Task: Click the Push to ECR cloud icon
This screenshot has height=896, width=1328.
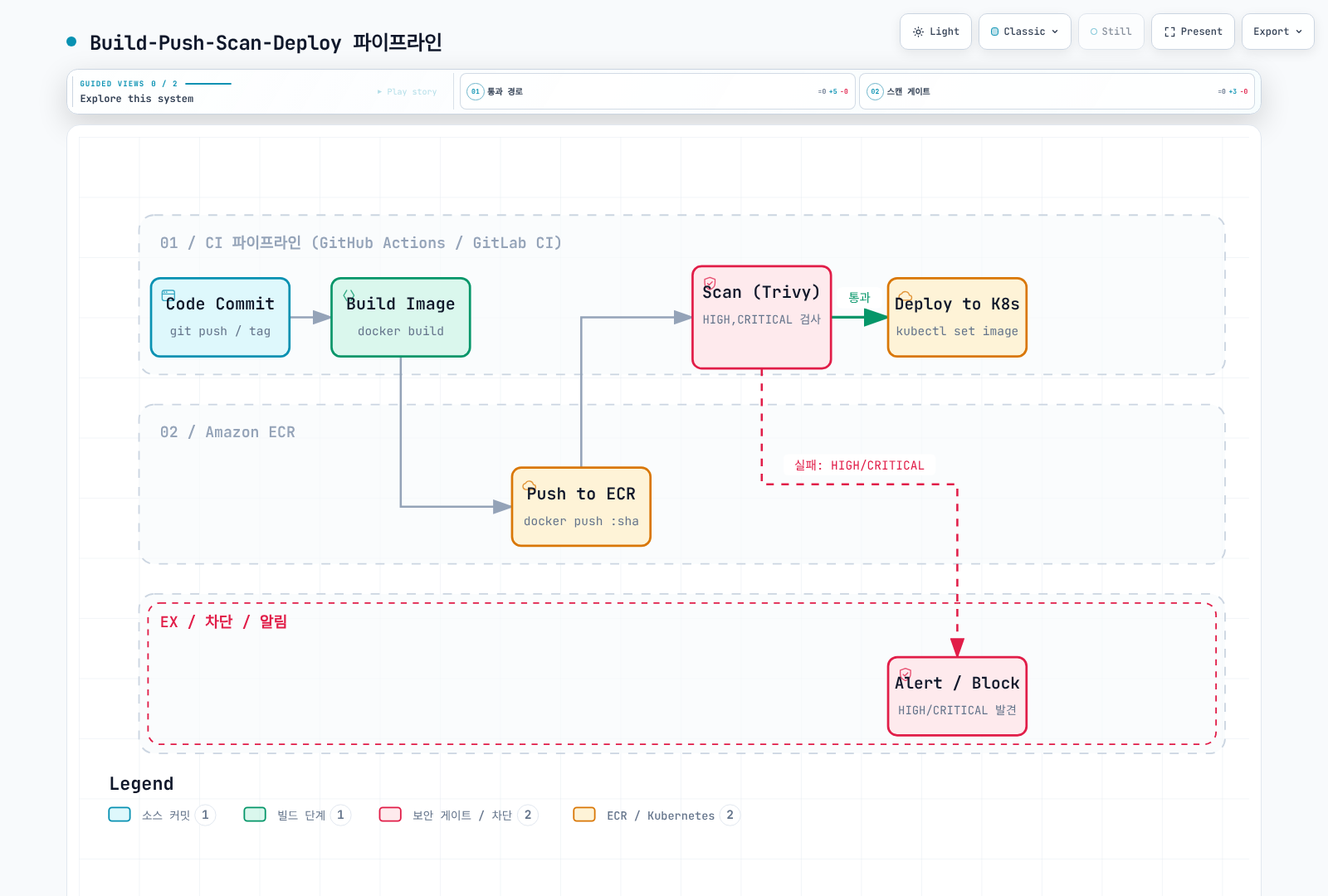Action: pyautogui.click(x=529, y=485)
